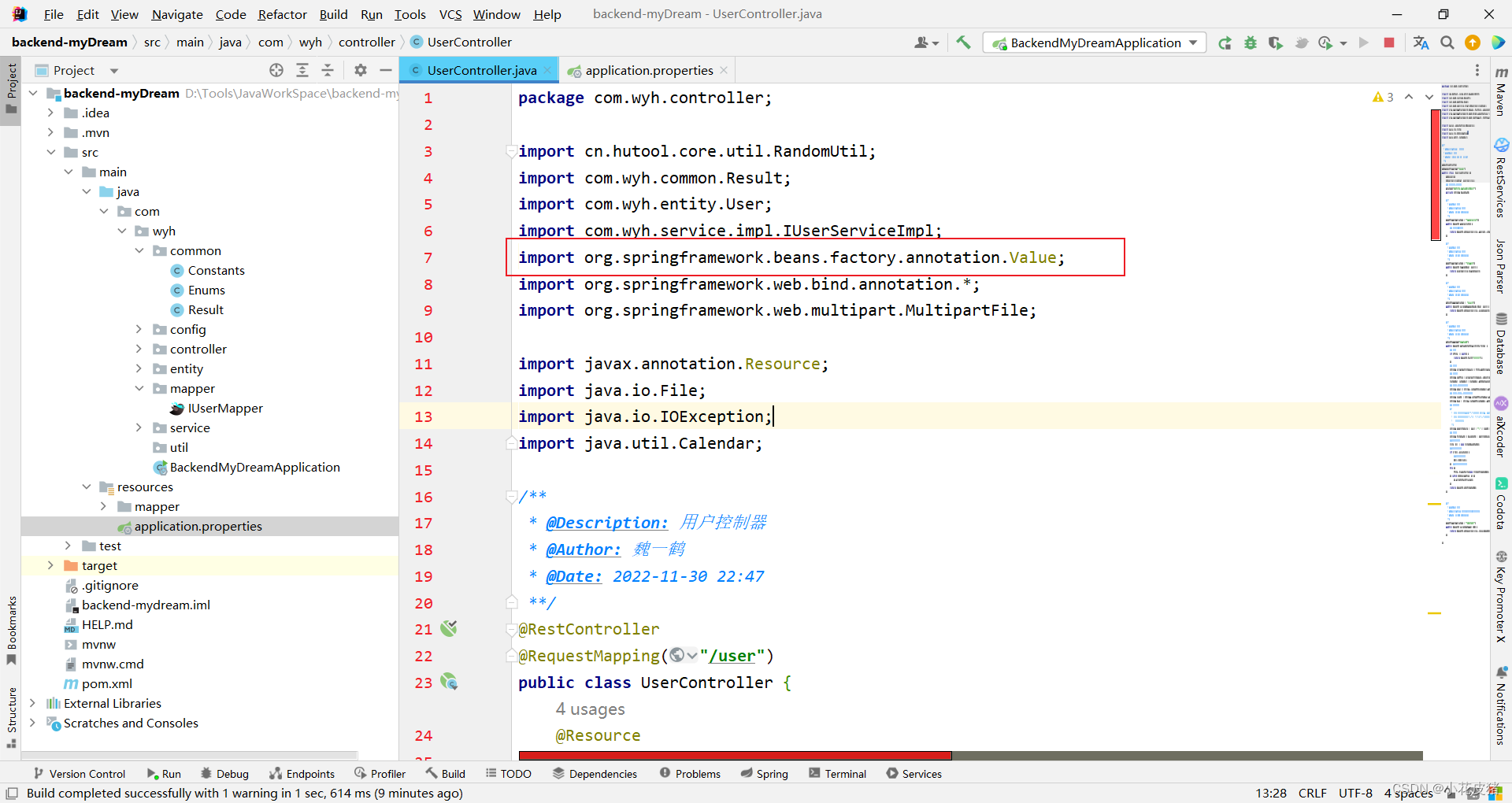Collapse the common package
This screenshot has height=803, width=1512.
(139, 250)
